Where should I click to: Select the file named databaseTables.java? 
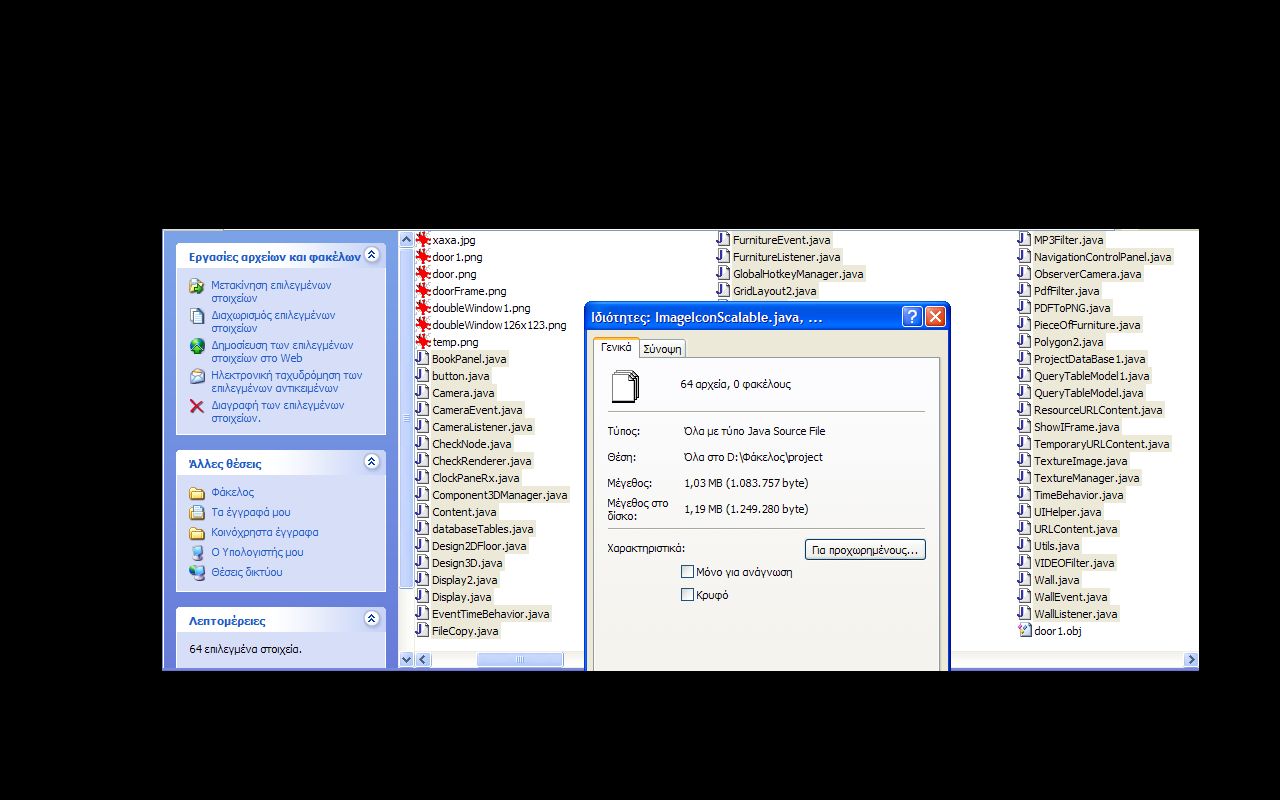point(482,529)
